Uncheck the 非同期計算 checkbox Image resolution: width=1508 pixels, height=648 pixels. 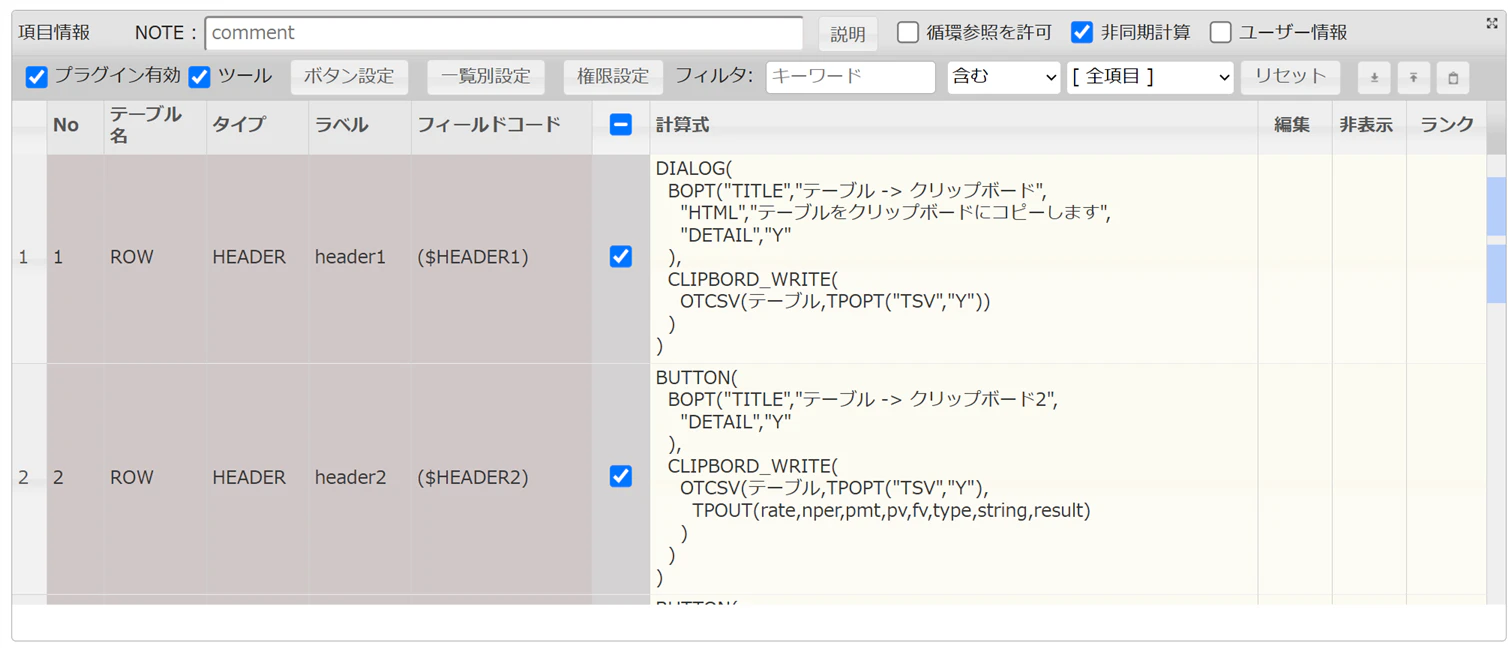coord(1082,32)
